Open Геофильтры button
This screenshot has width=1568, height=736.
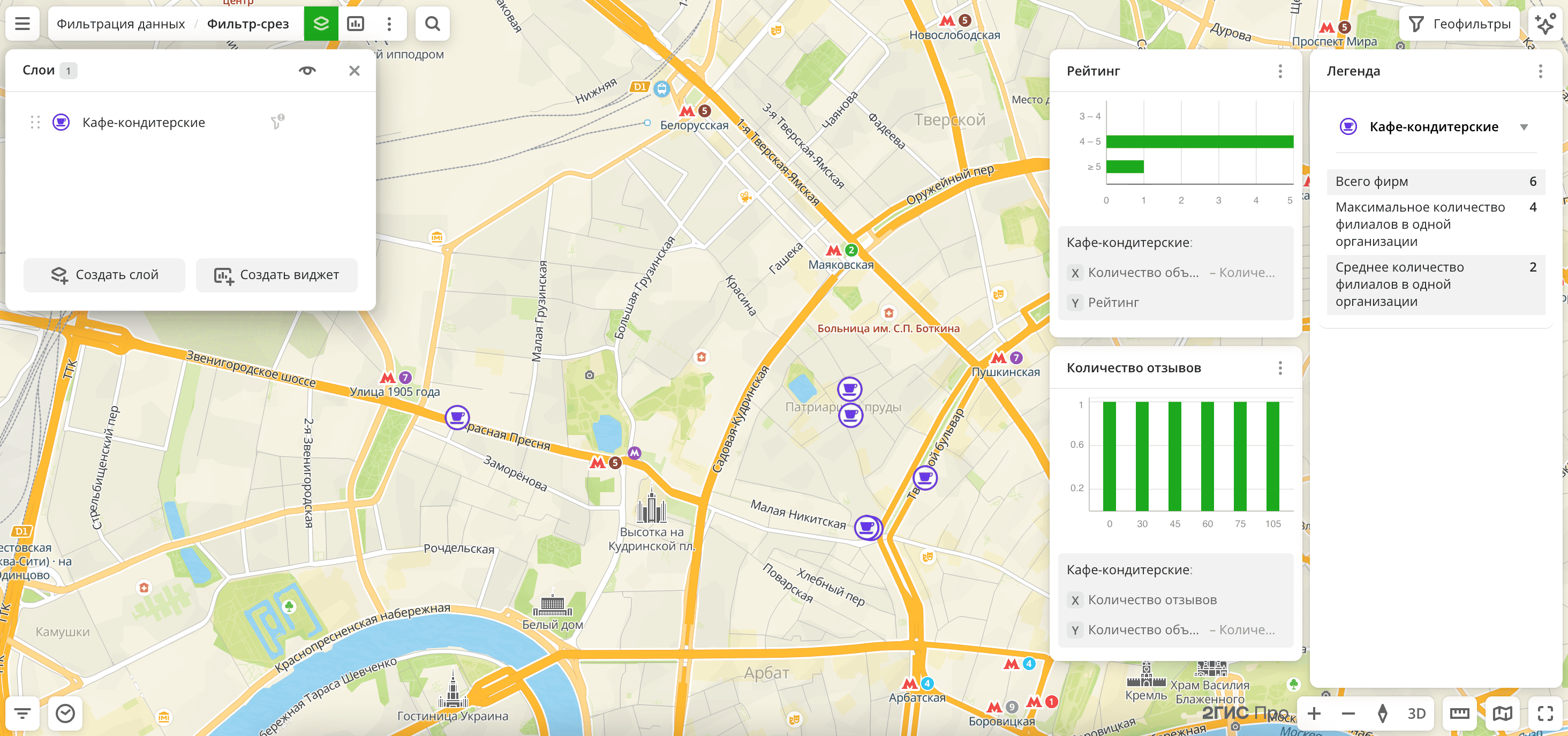[1459, 24]
